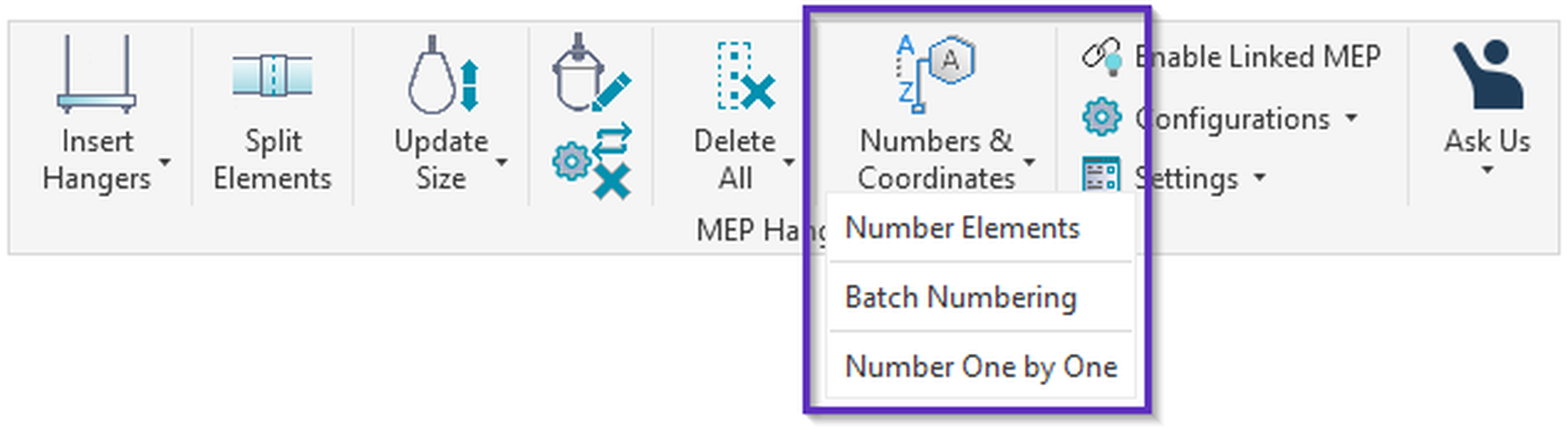Expand the Delete All dropdown arrow
1568x429 pixels.
click(788, 162)
